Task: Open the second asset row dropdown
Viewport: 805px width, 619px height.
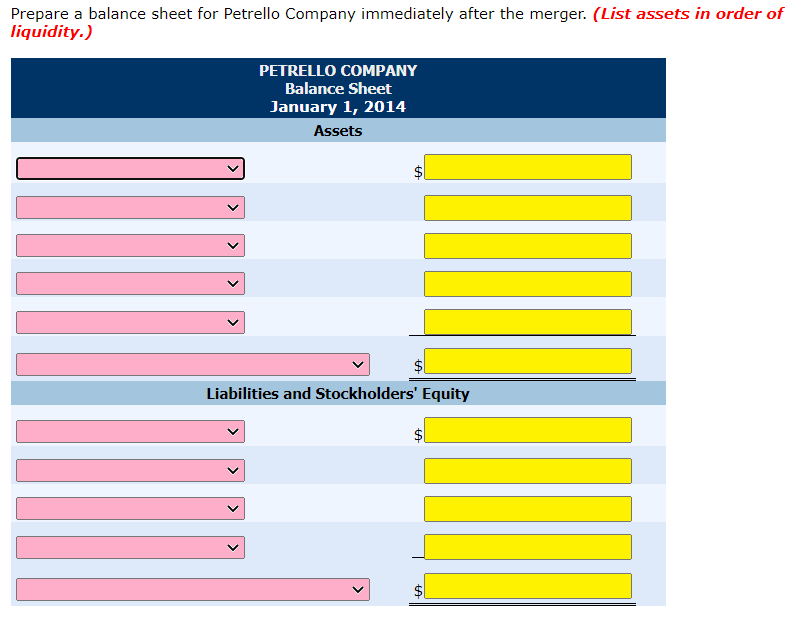Action: click(130, 207)
